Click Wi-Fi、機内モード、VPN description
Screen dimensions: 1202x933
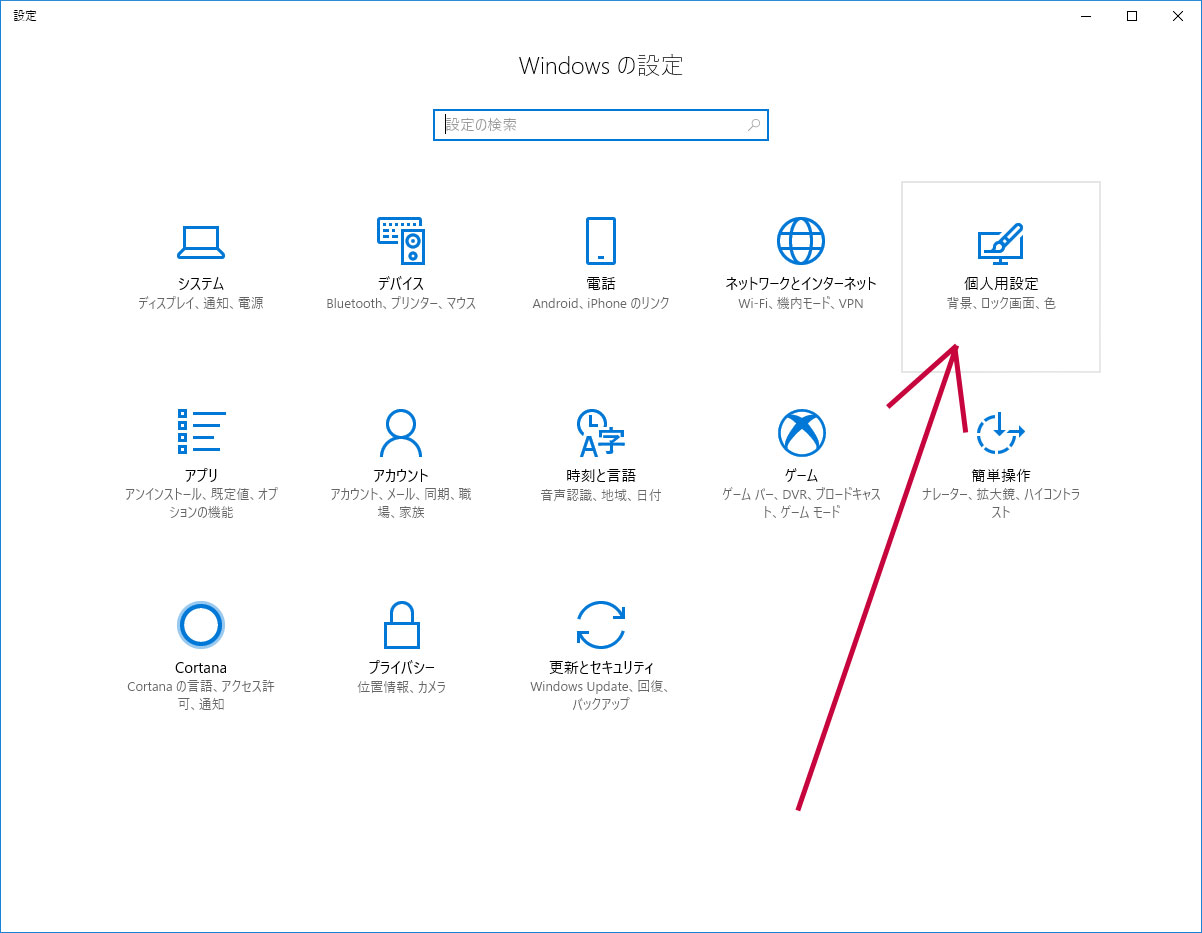tap(801, 303)
